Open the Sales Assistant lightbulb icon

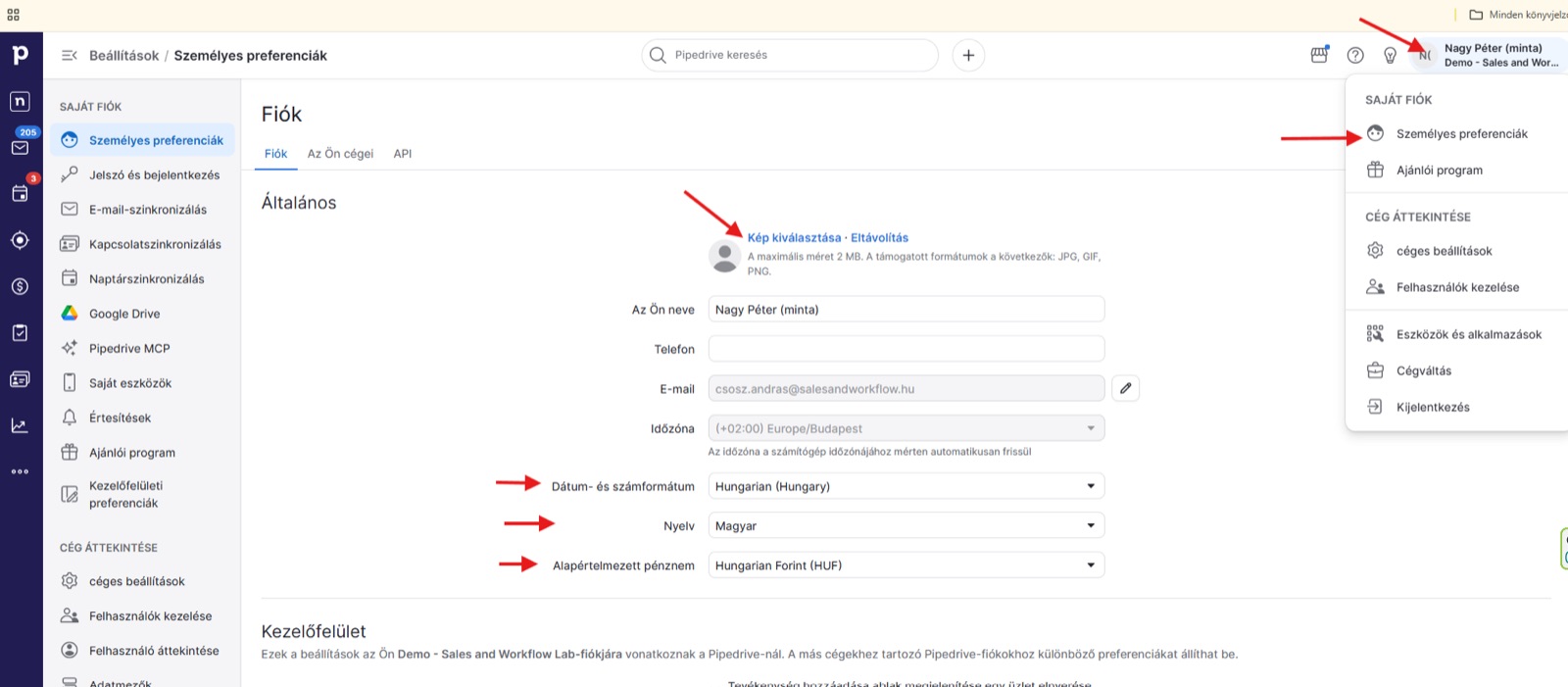pyautogui.click(x=1390, y=55)
